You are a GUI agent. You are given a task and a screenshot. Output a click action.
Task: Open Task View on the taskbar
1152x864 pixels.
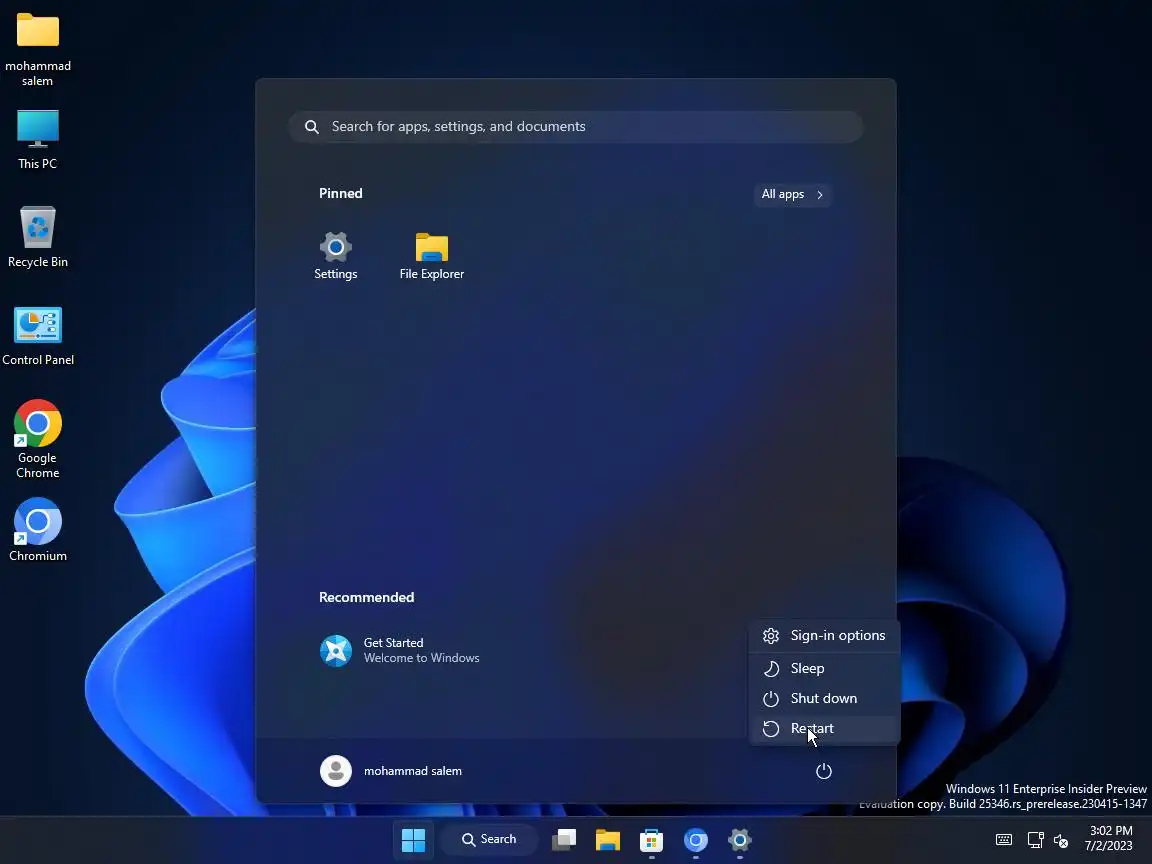564,839
